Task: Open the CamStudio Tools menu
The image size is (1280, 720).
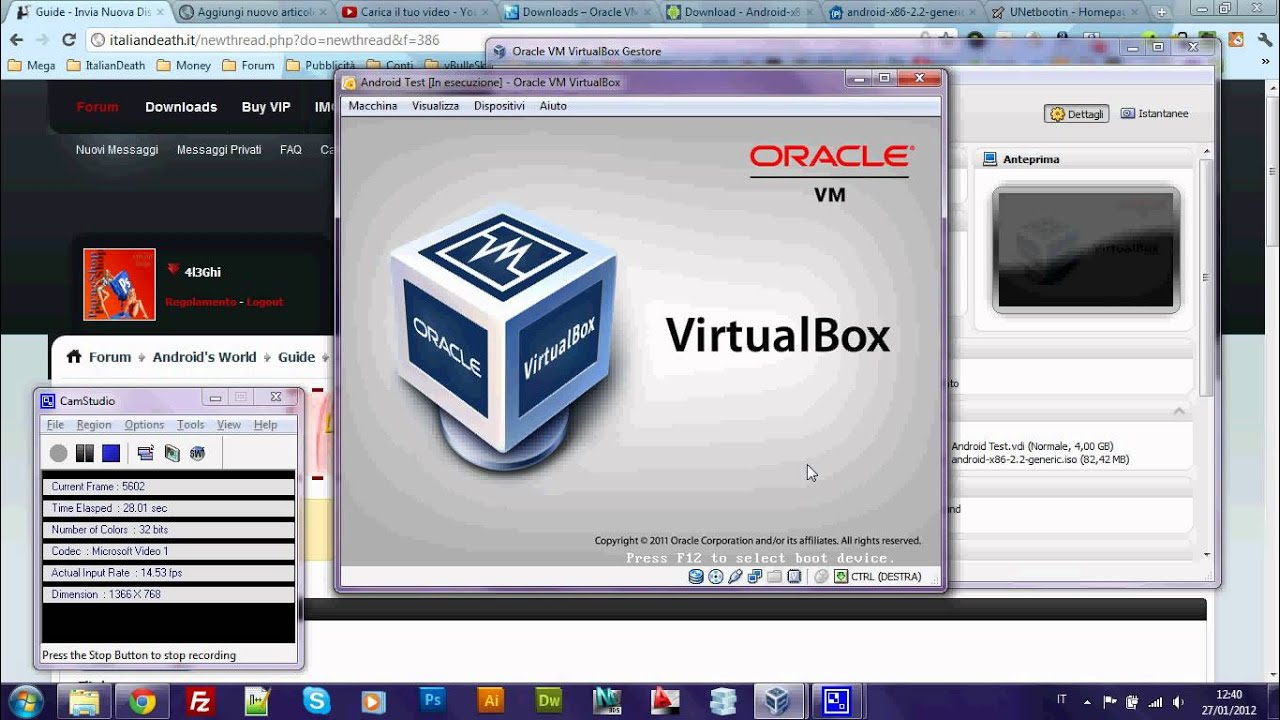Action: click(x=190, y=425)
